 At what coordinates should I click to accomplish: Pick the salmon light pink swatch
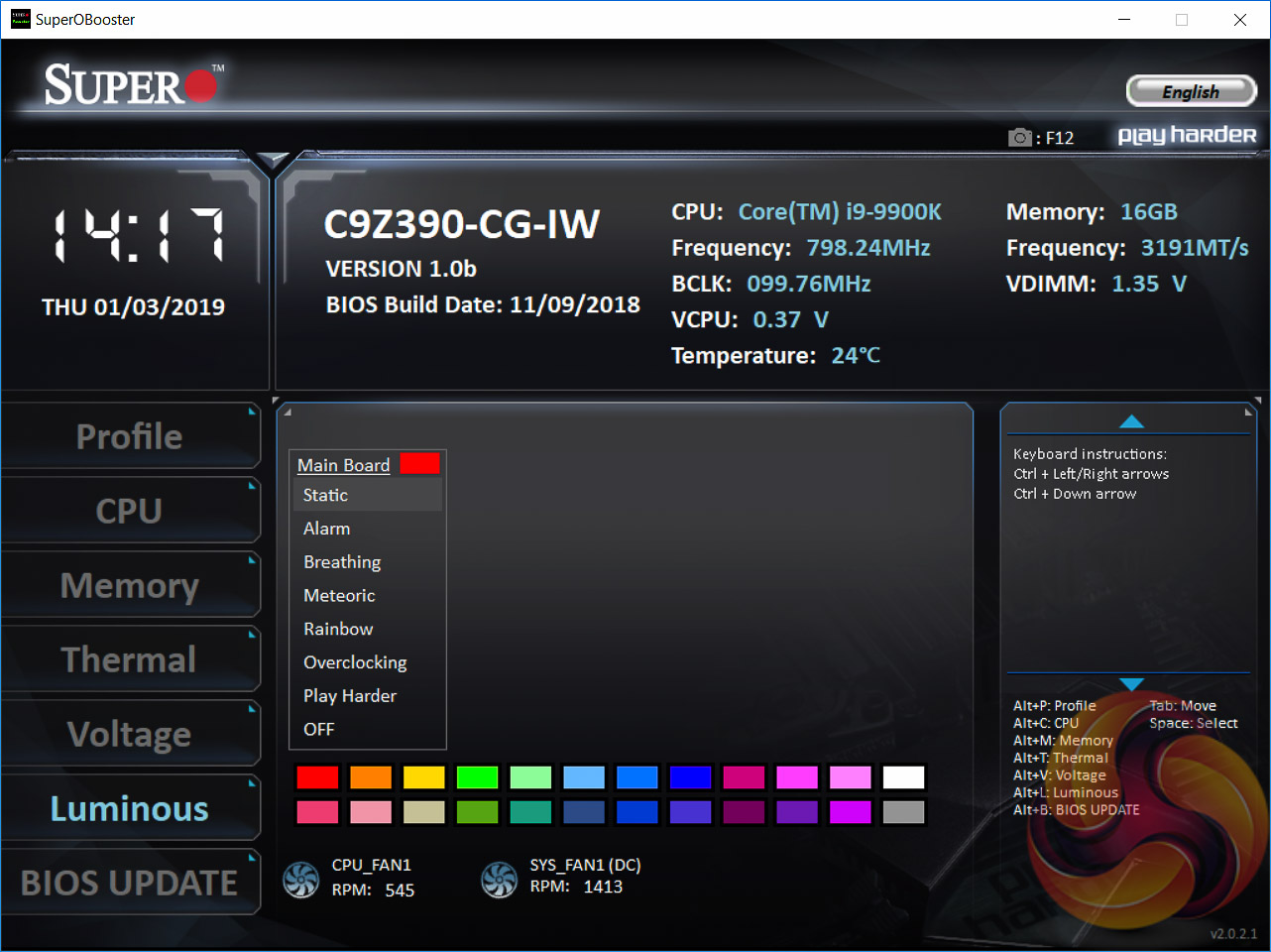[371, 812]
